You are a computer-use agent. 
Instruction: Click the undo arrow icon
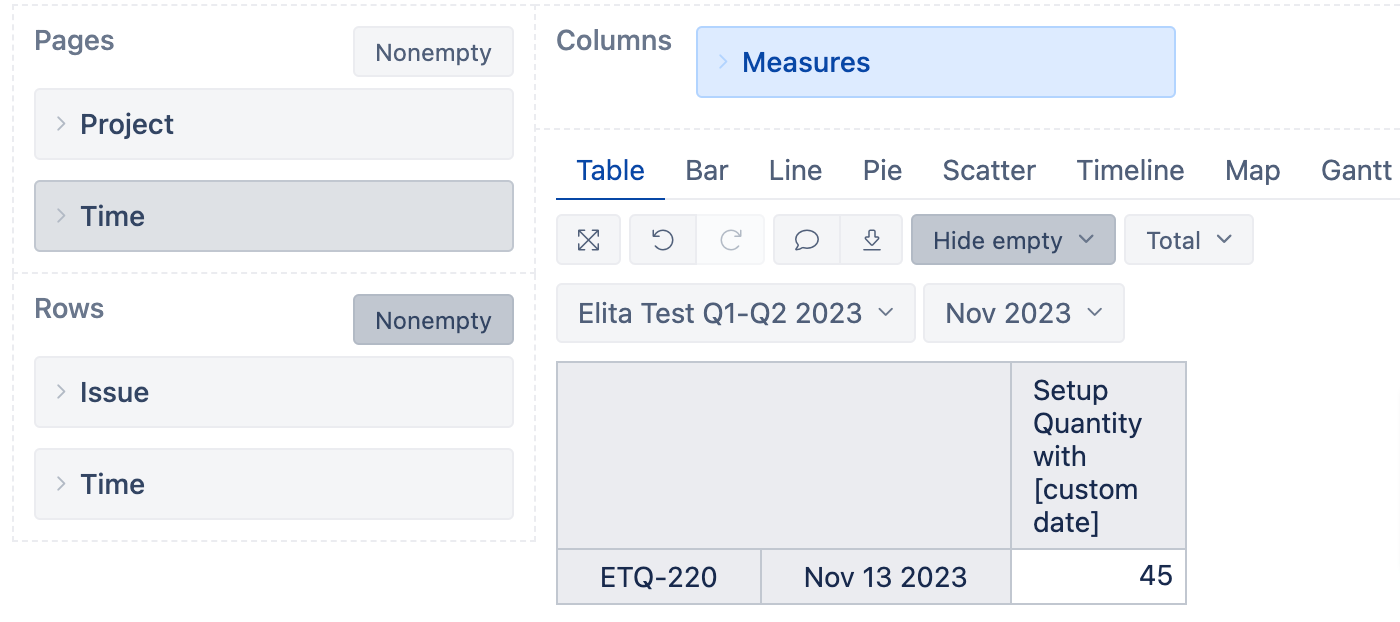pyautogui.click(x=662, y=240)
